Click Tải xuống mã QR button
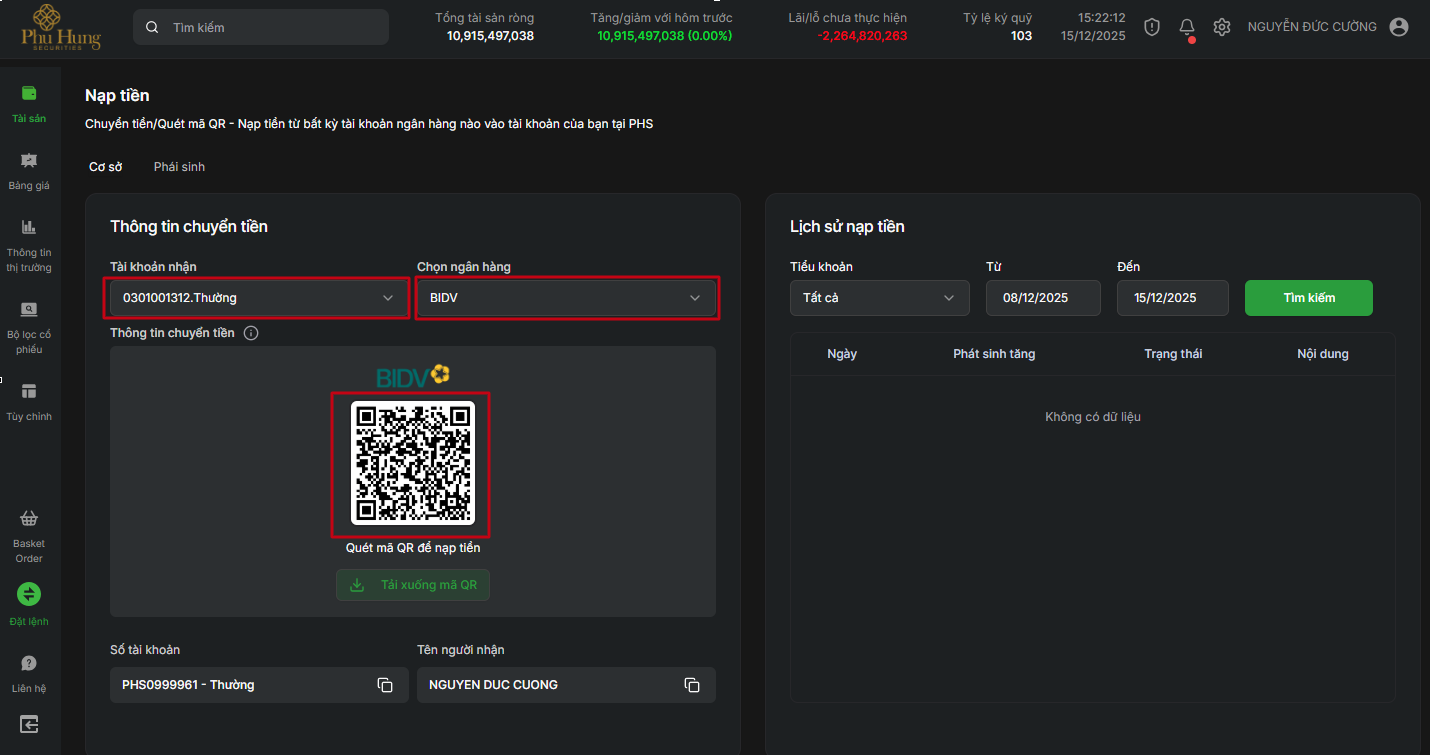 (x=413, y=585)
